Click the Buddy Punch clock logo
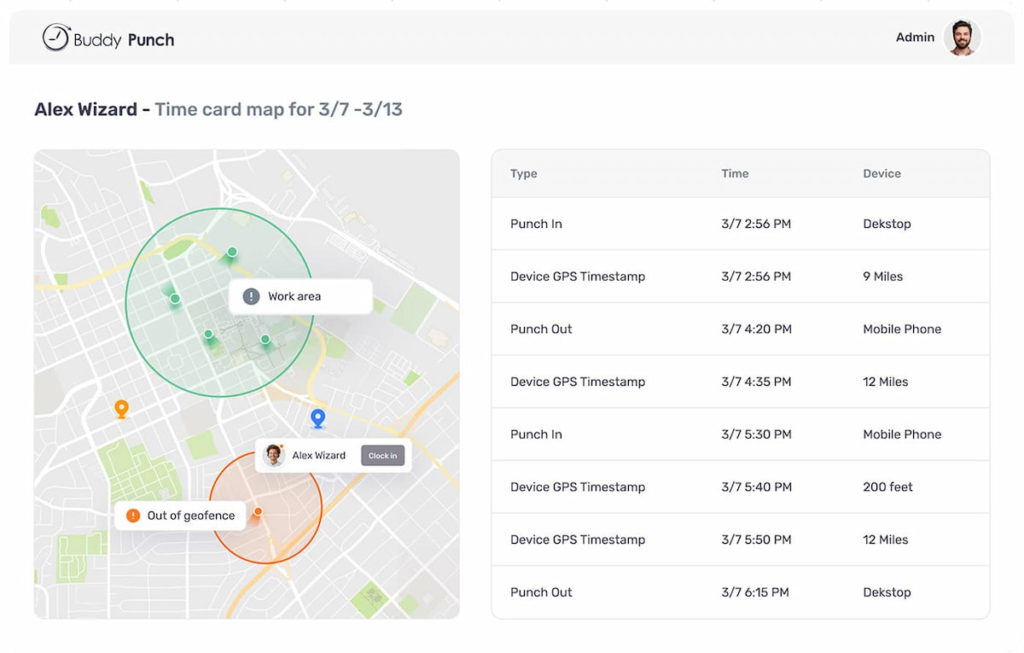The width and height of the screenshot is (1024, 653). pyautogui.click(x=55, y=38)
